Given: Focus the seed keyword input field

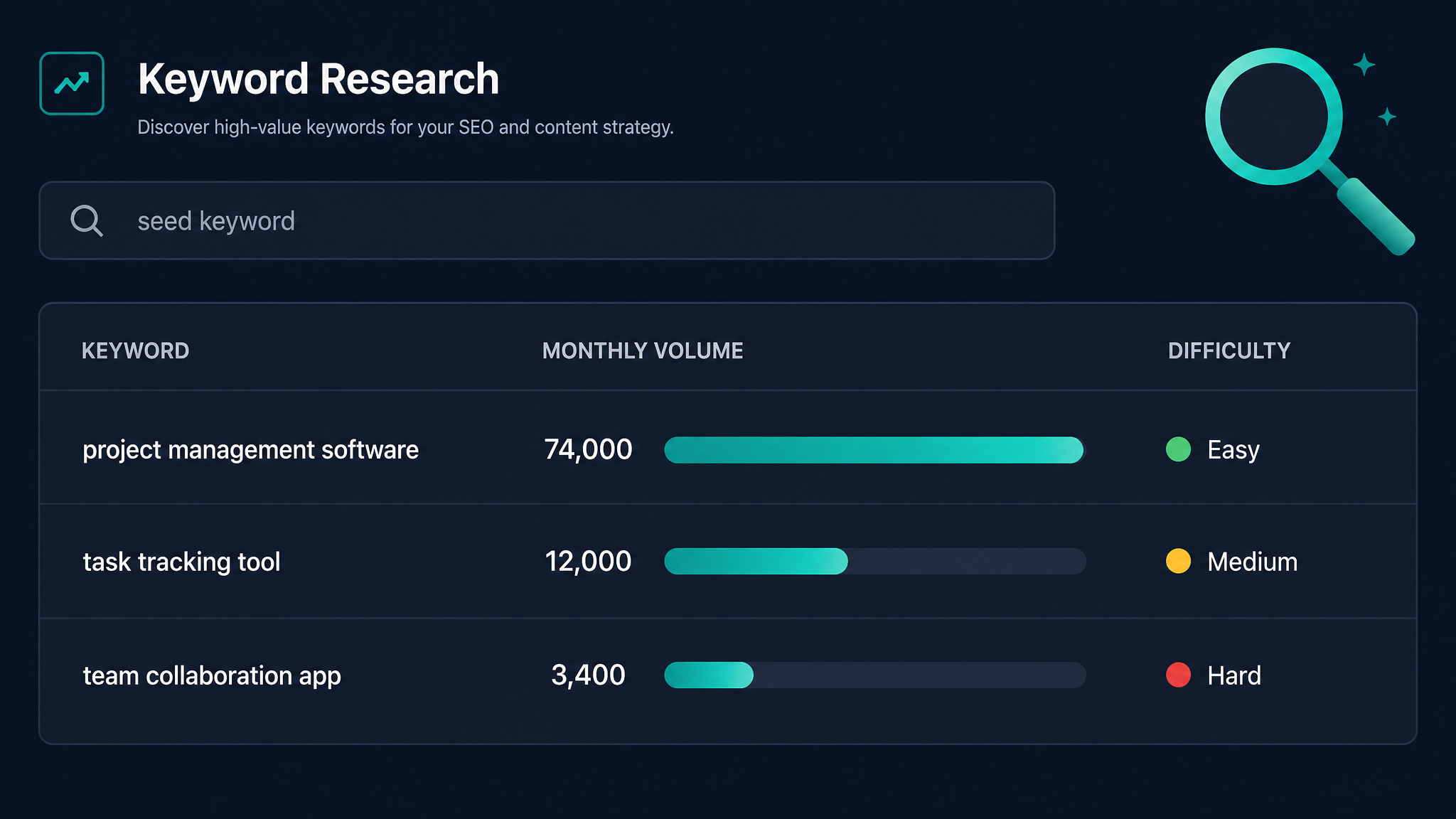Looking at the screenshot, I should (x=547, y=220).
